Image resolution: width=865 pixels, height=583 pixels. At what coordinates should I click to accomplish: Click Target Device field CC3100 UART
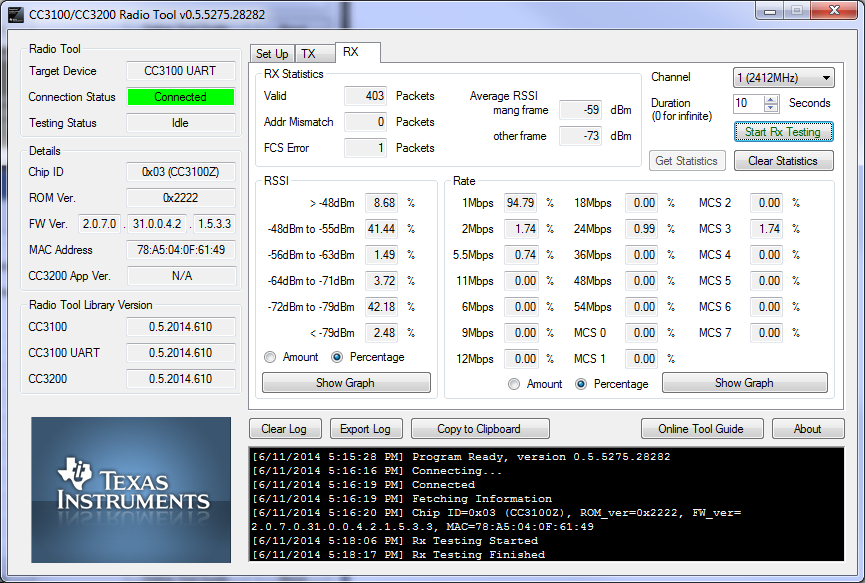181,71
